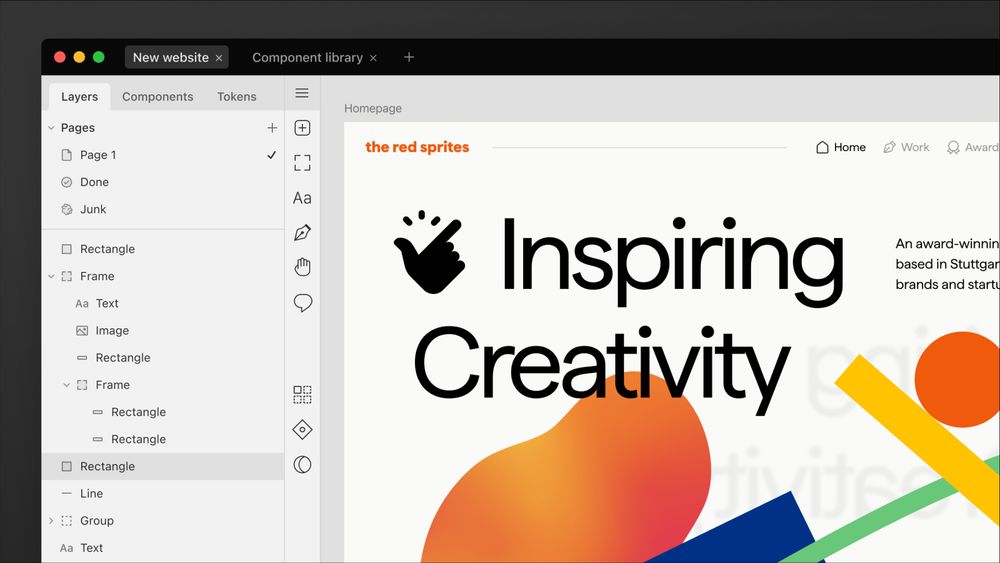Open the component grid icon

pos(302,395)
